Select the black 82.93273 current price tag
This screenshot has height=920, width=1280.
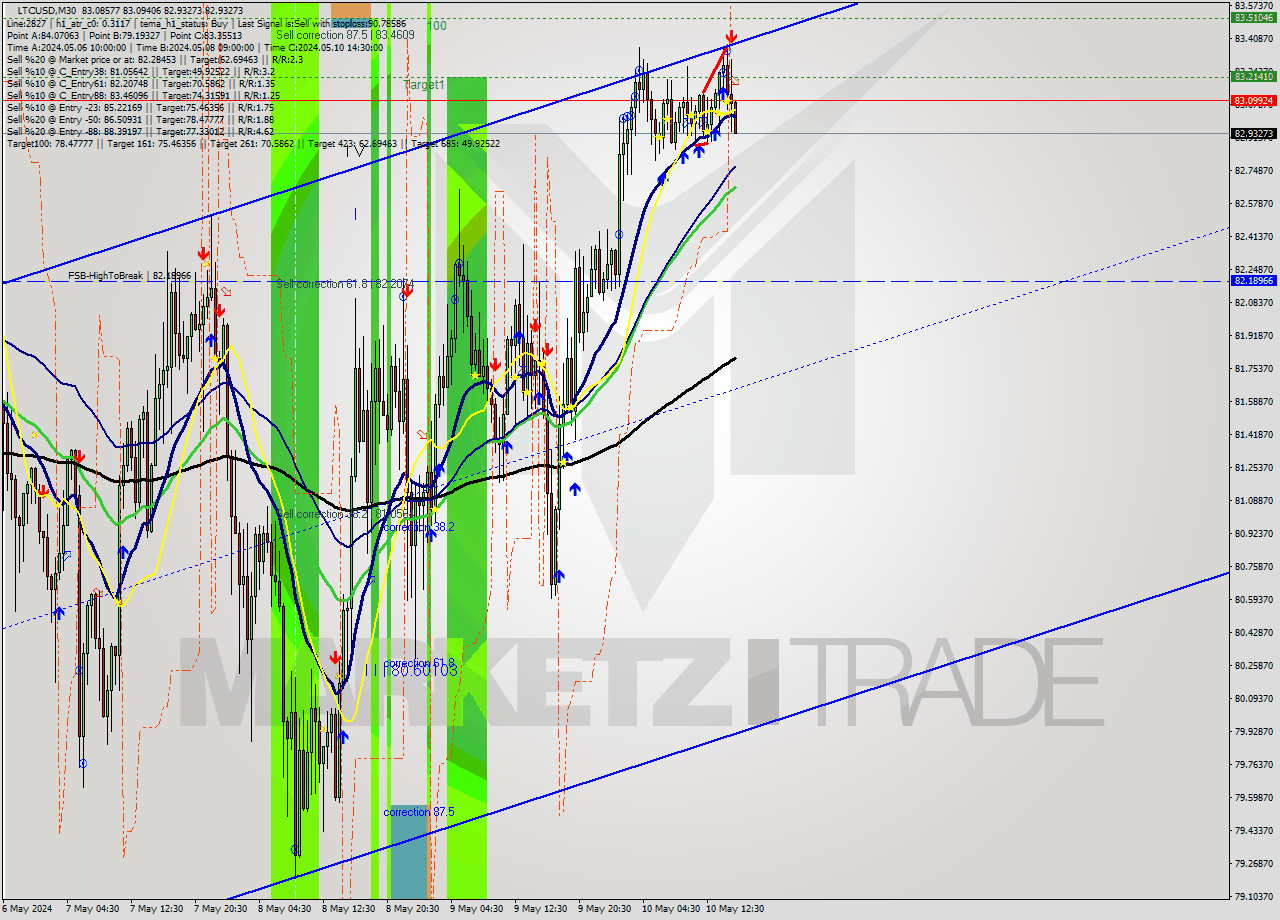(x=1253, y=133)
